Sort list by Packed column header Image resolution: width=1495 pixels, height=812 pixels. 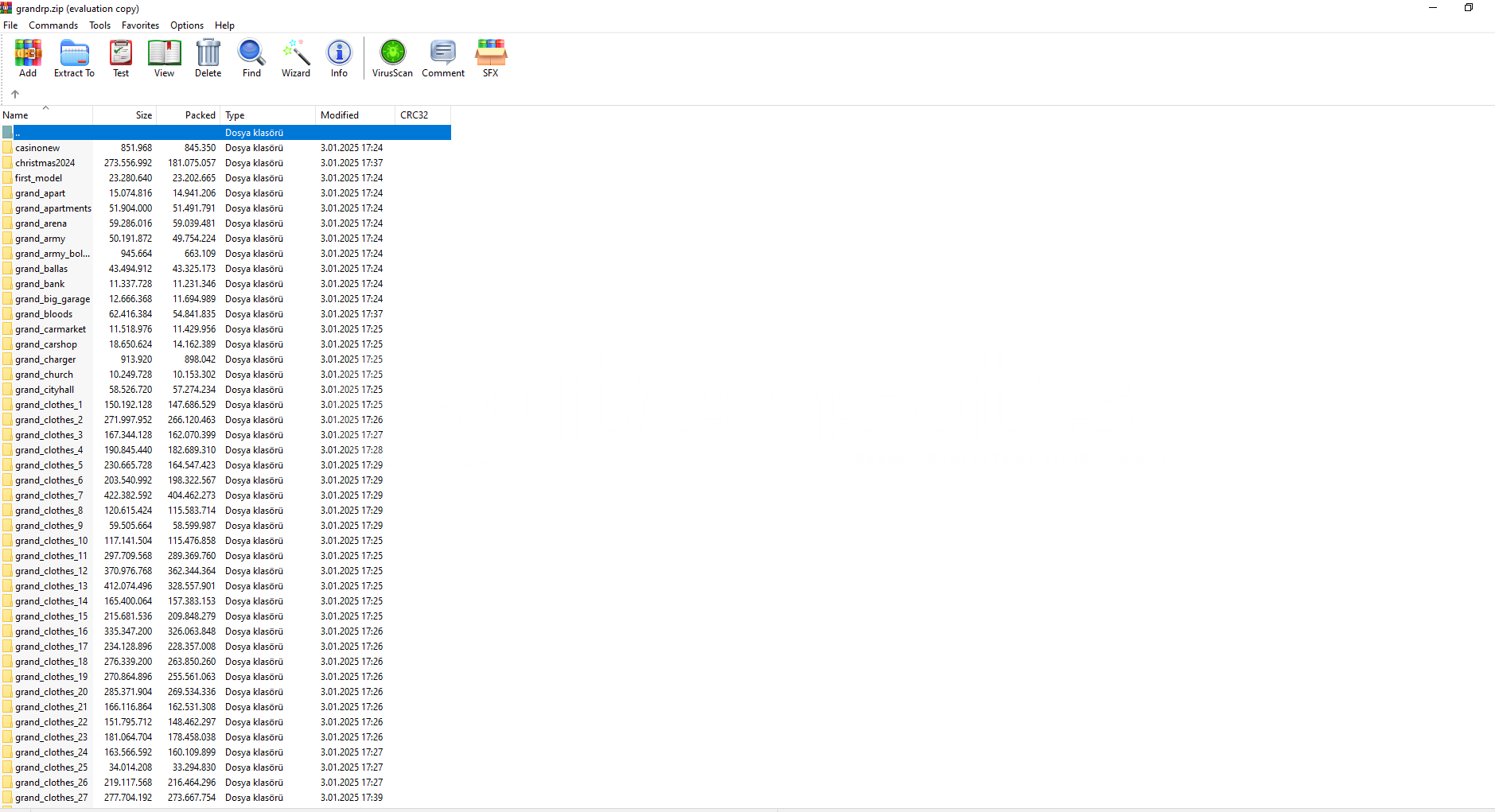(189, 115)
